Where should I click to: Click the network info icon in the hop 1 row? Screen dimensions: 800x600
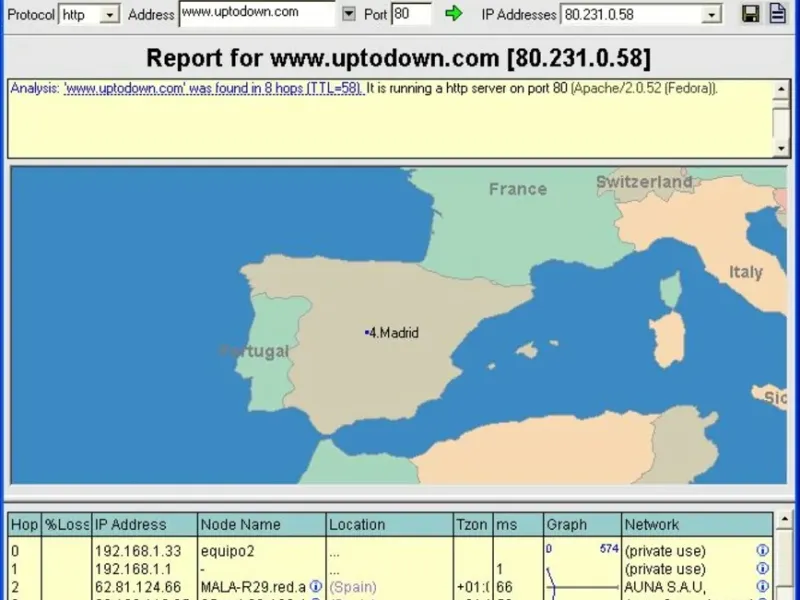[762, 568]
